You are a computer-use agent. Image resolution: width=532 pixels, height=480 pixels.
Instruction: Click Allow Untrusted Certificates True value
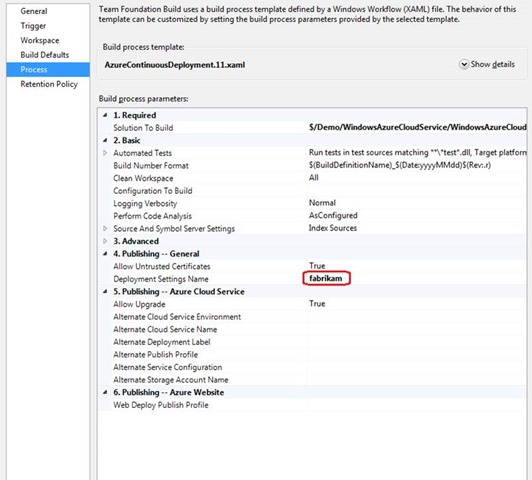tap(317, 266)
